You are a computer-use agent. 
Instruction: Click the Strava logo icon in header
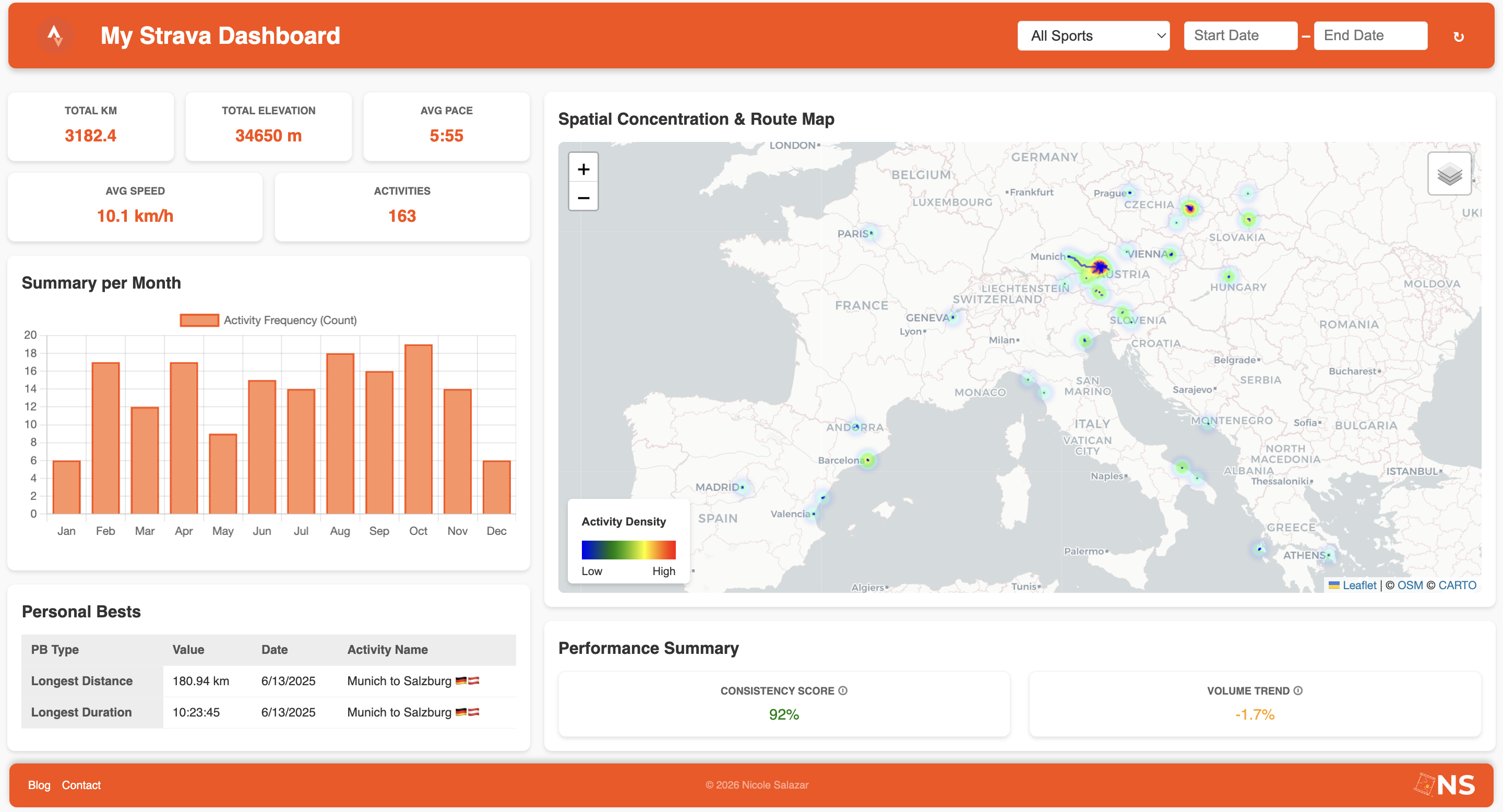[55, 35]
